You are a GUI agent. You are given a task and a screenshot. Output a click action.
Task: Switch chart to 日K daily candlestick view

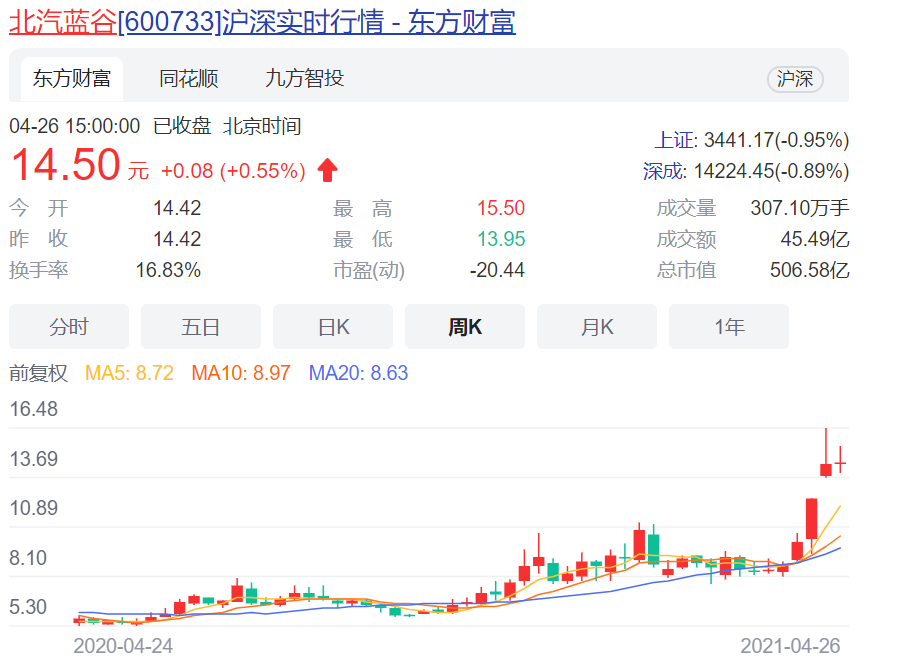point(333,326)
